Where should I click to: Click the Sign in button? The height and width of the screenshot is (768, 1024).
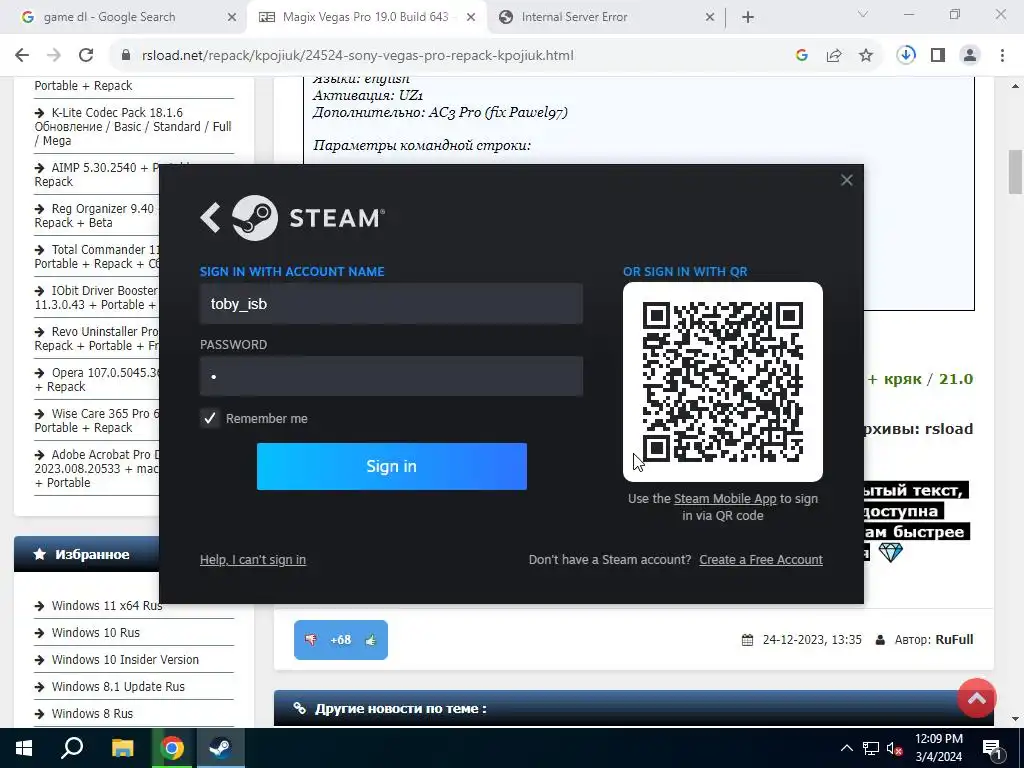392,466
